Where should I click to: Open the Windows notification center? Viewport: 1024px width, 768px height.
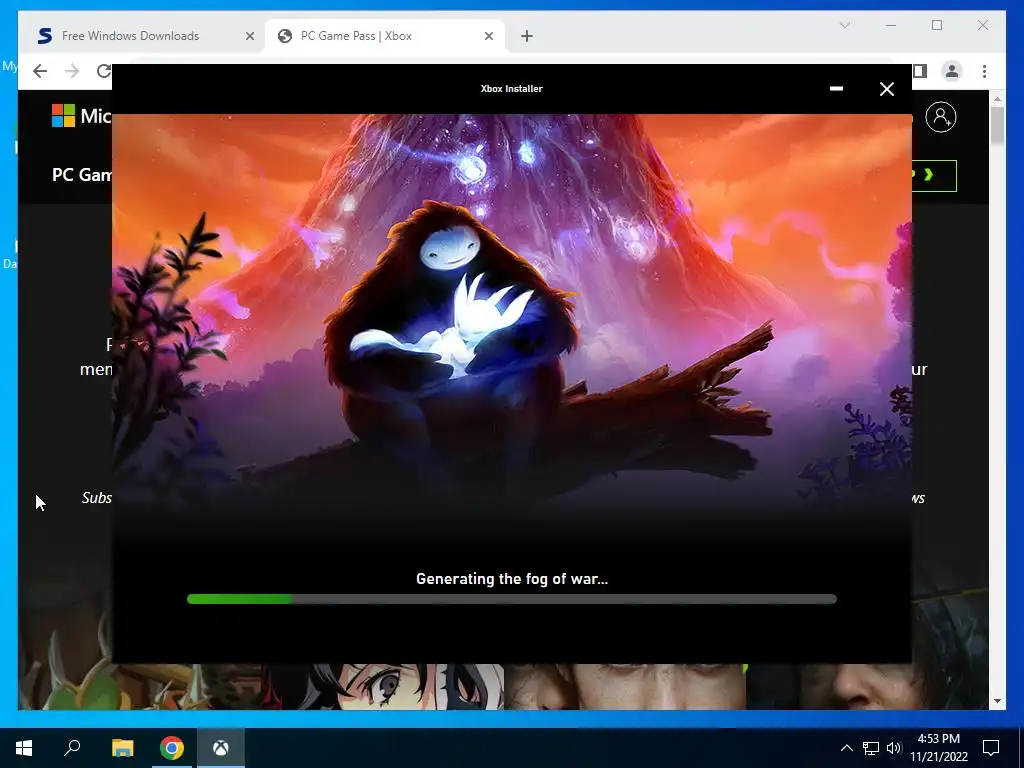click(x=991, y=748)
